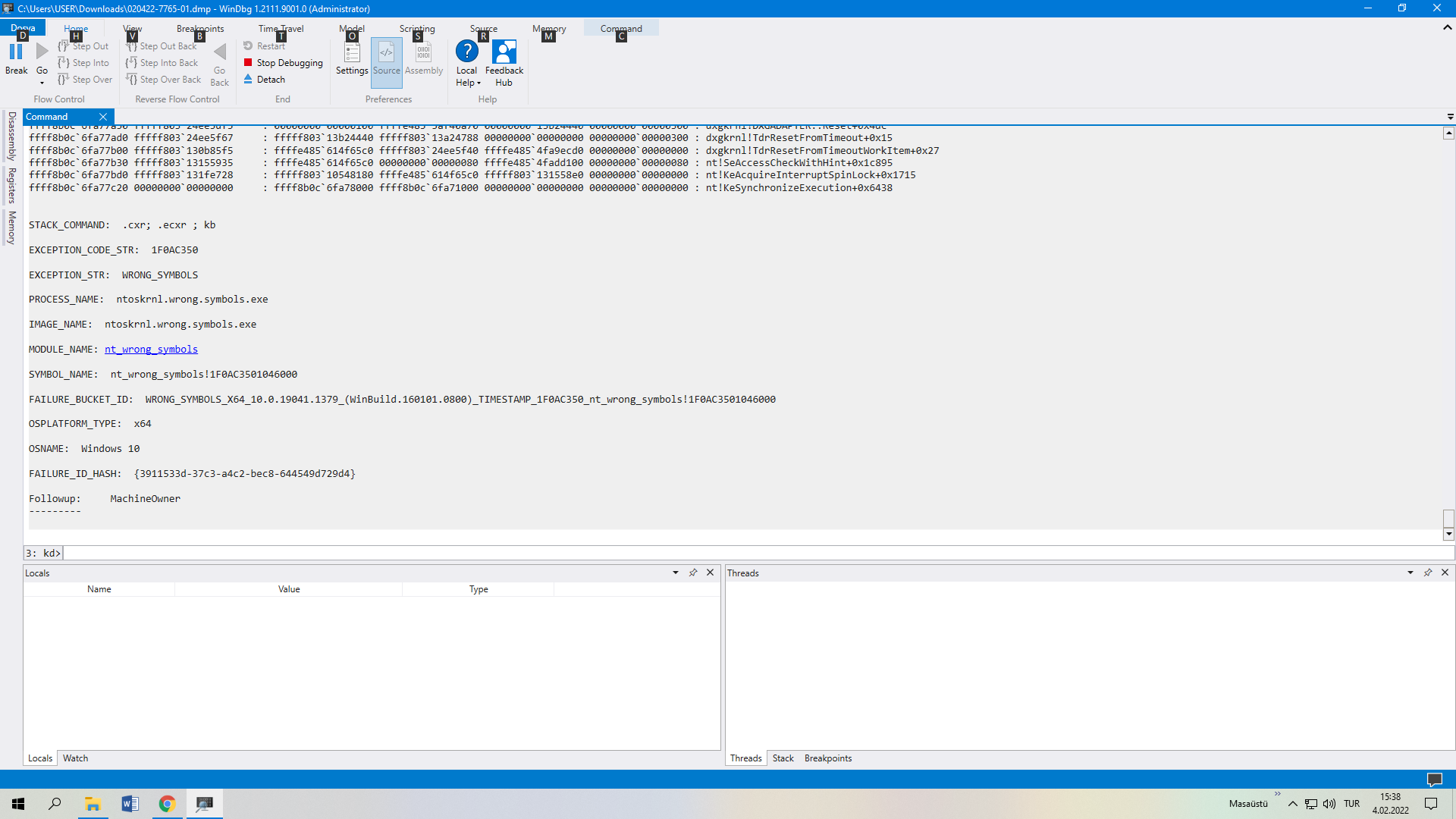
Task: Switch to the View ribbon tab
Action: pos(133,28)
